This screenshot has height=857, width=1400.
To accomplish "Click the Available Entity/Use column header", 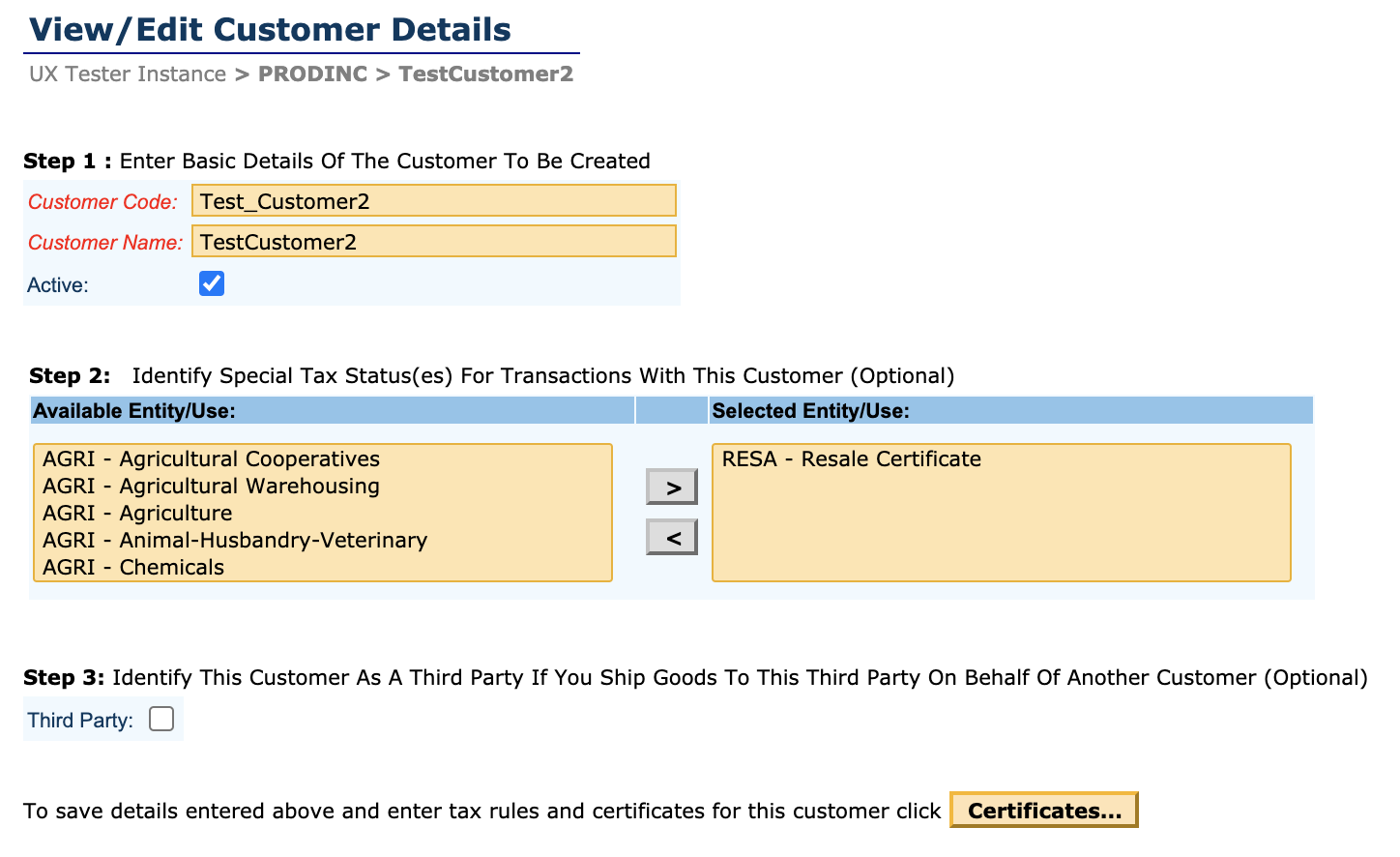I will click(134, 411).
